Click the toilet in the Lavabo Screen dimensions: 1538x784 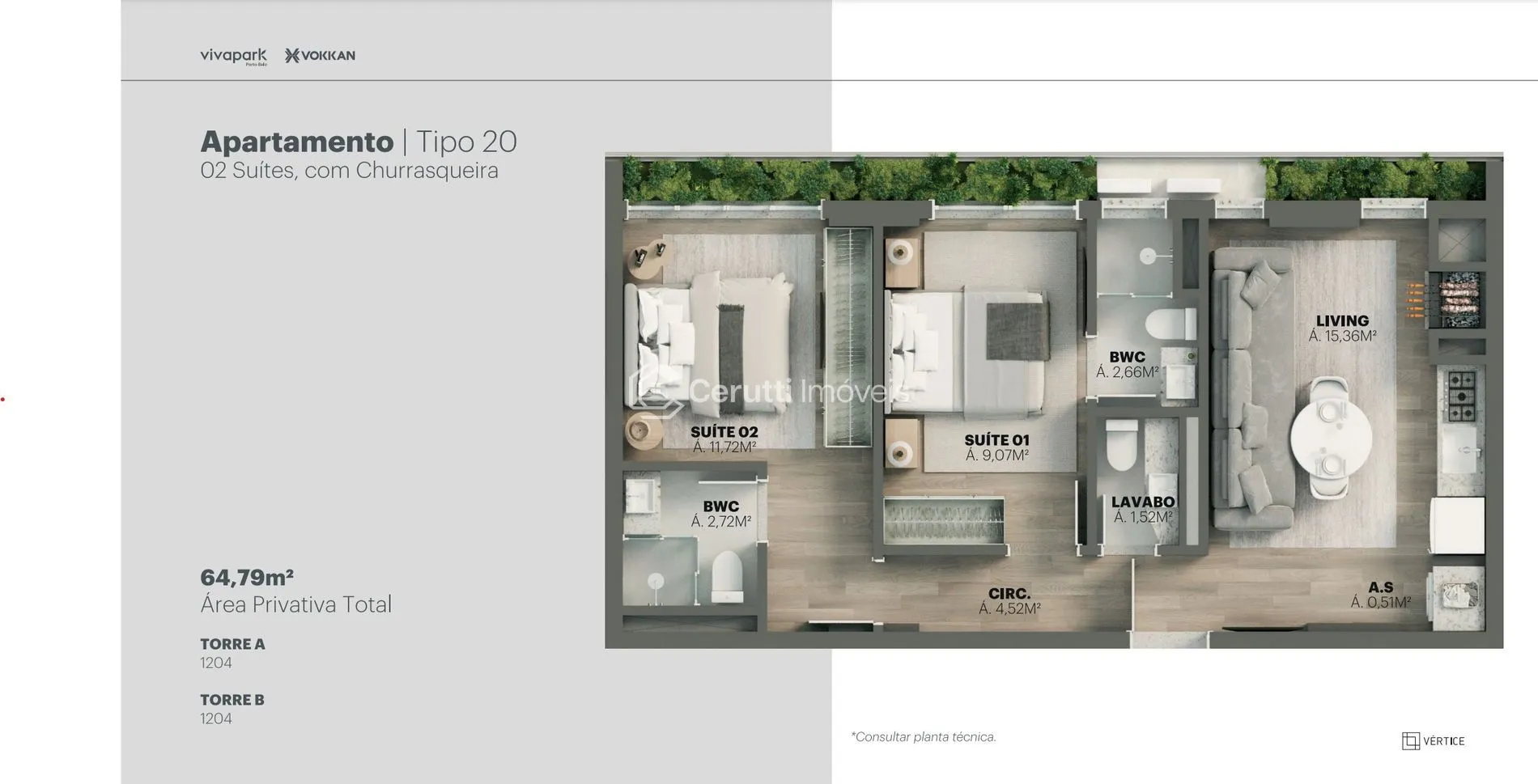tap(1122, 446)
